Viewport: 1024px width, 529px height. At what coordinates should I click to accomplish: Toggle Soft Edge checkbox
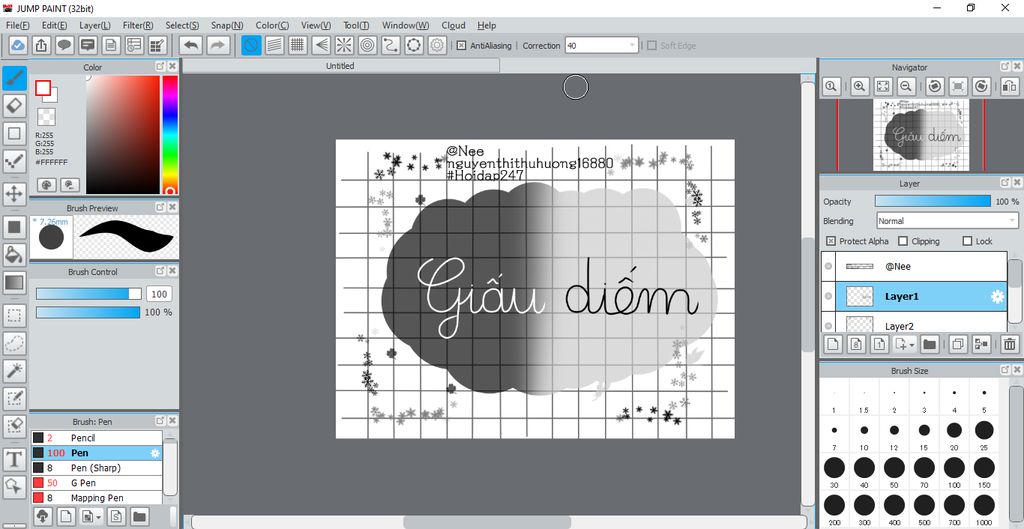coord(651,46)
